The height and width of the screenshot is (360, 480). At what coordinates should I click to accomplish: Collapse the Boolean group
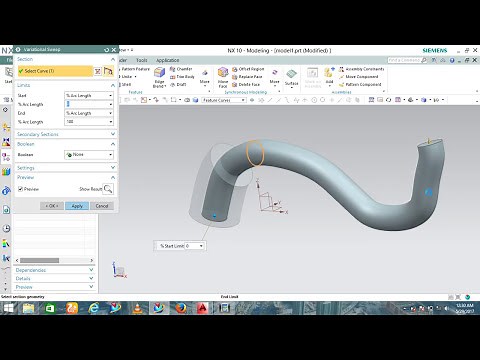[113, 144]
